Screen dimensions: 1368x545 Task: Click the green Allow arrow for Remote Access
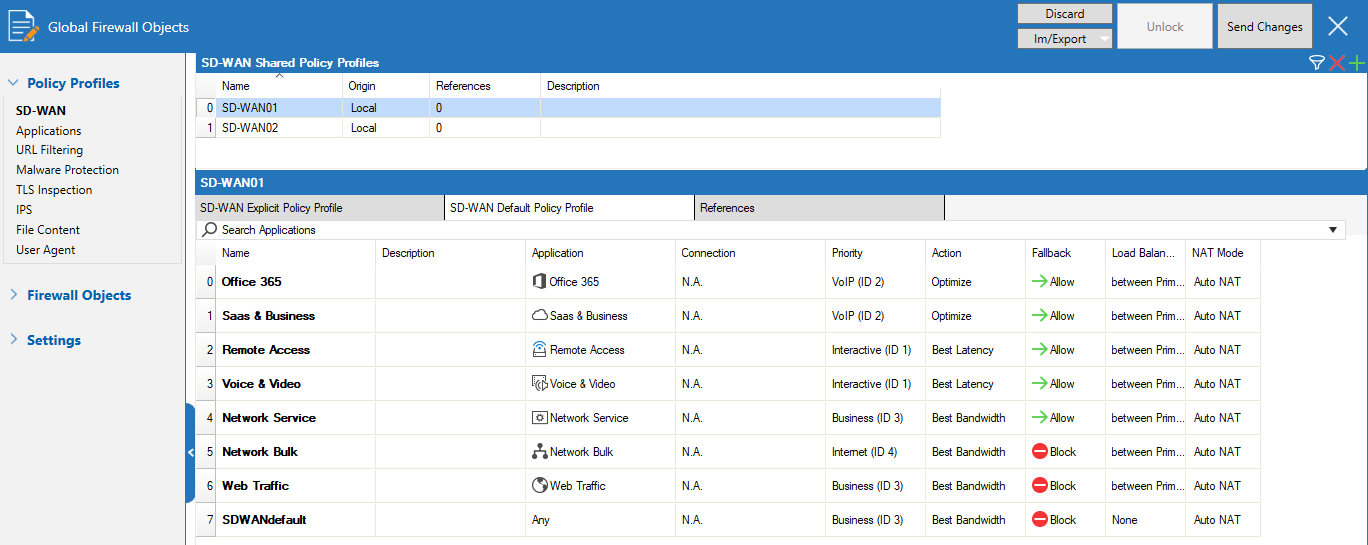pos(1040,350)
